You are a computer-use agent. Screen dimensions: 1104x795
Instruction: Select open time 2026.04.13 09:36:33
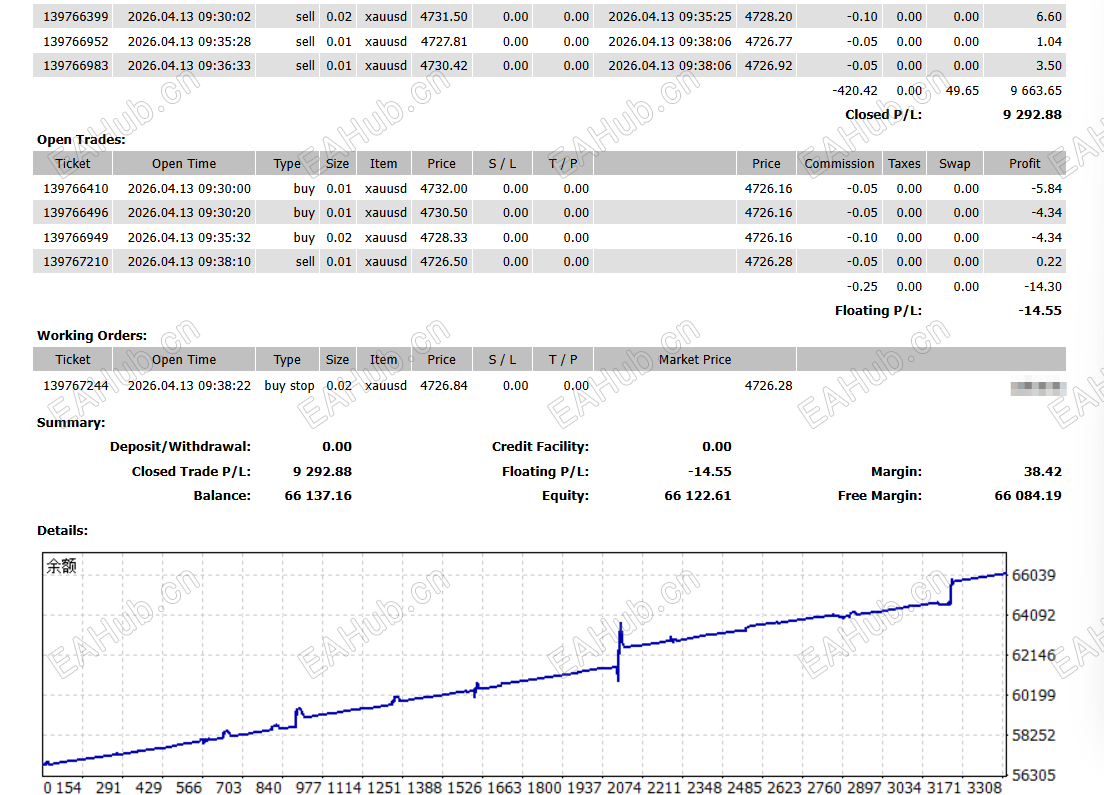[189, 65]
